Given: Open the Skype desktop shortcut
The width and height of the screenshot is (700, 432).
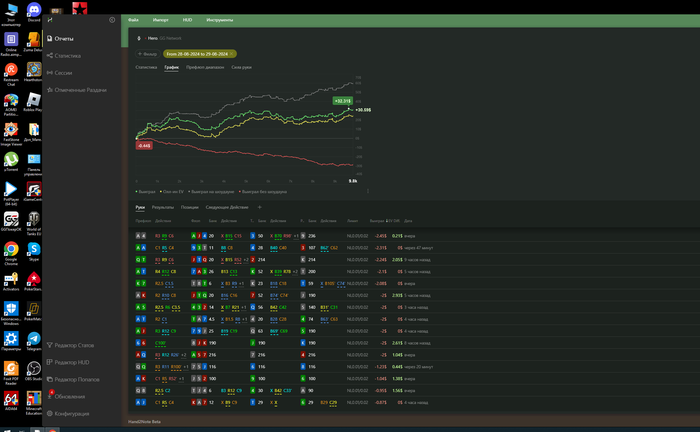Looking at the screenshot, I should point(34,251).
